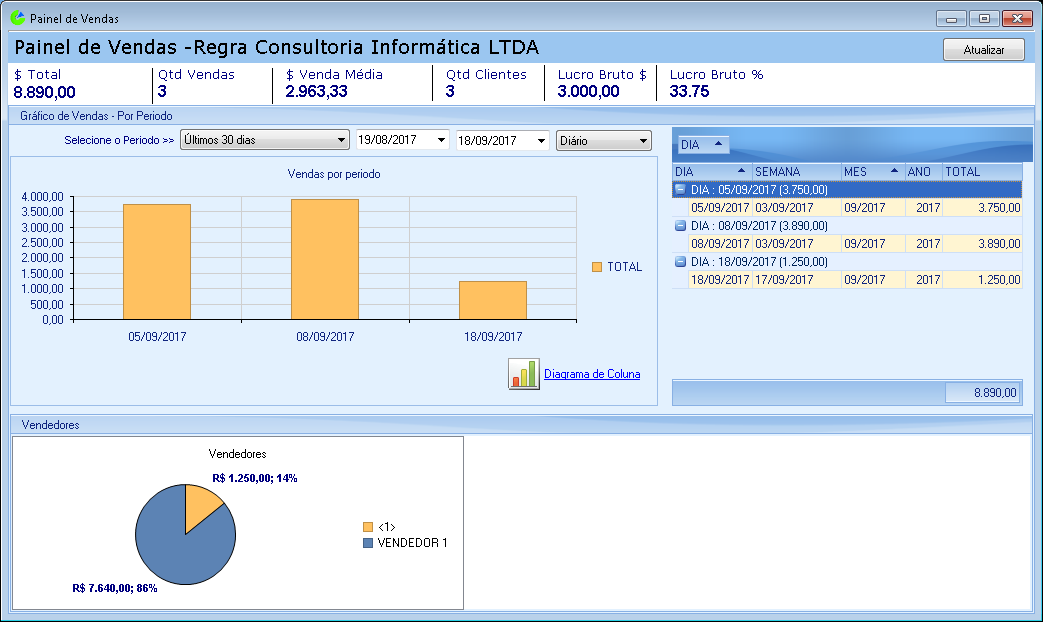The image size is (1043, 622).
Task: Collapse the DIA : 18/09/2017 group
Action: 680,261
